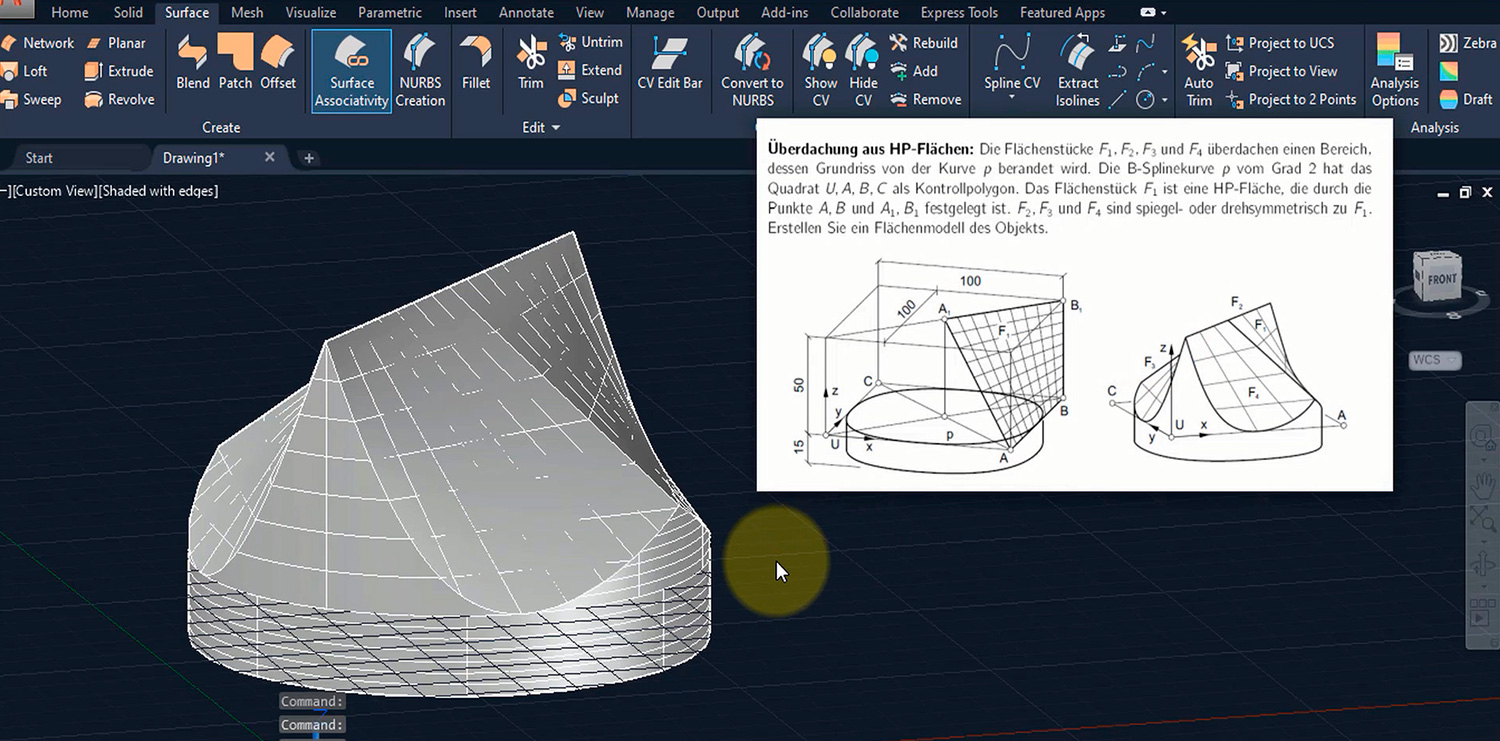
Task: Click the Remove control vertex tool
Action: pos(925,99)
